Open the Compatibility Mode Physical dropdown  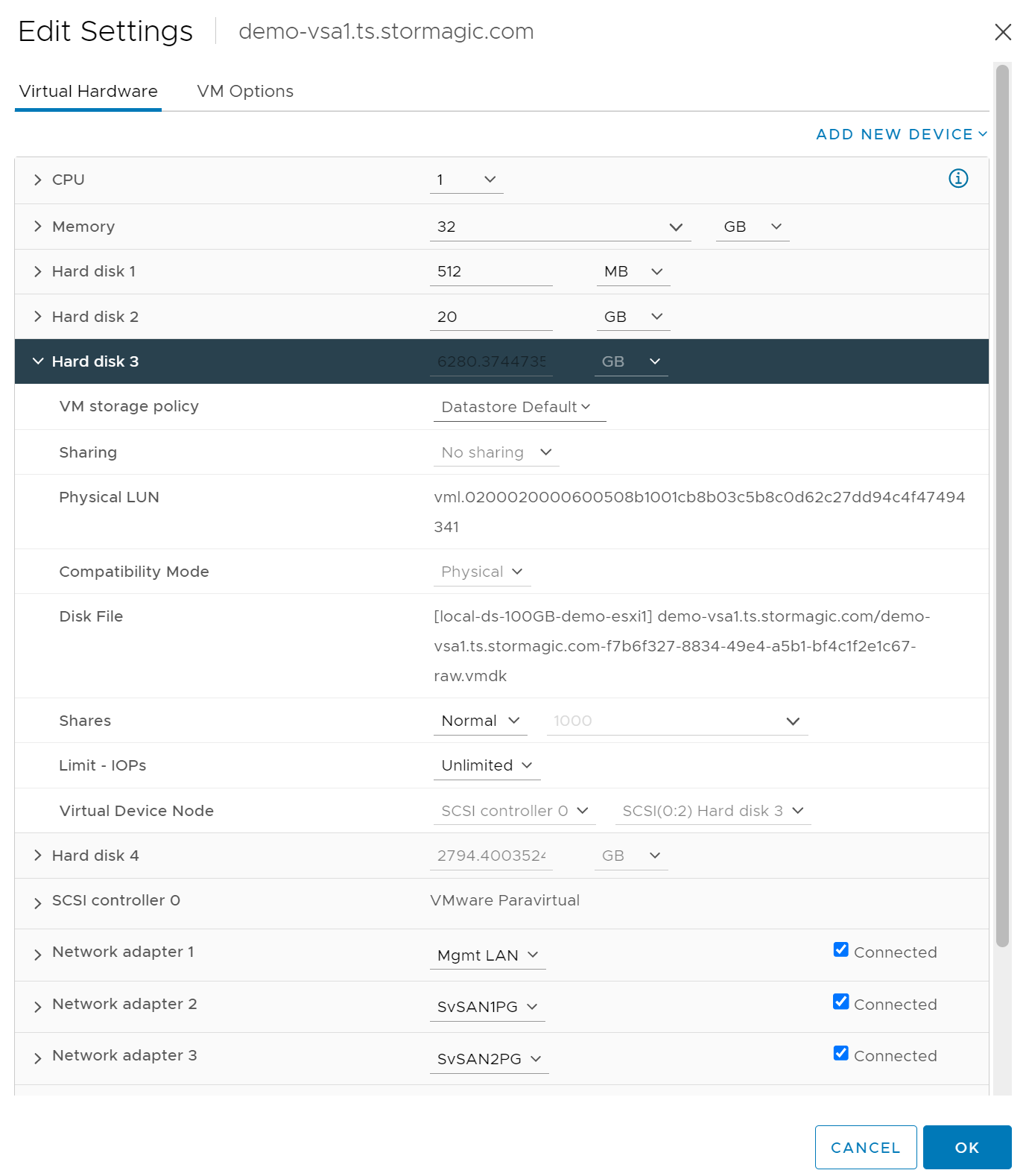tap(482, 572)
